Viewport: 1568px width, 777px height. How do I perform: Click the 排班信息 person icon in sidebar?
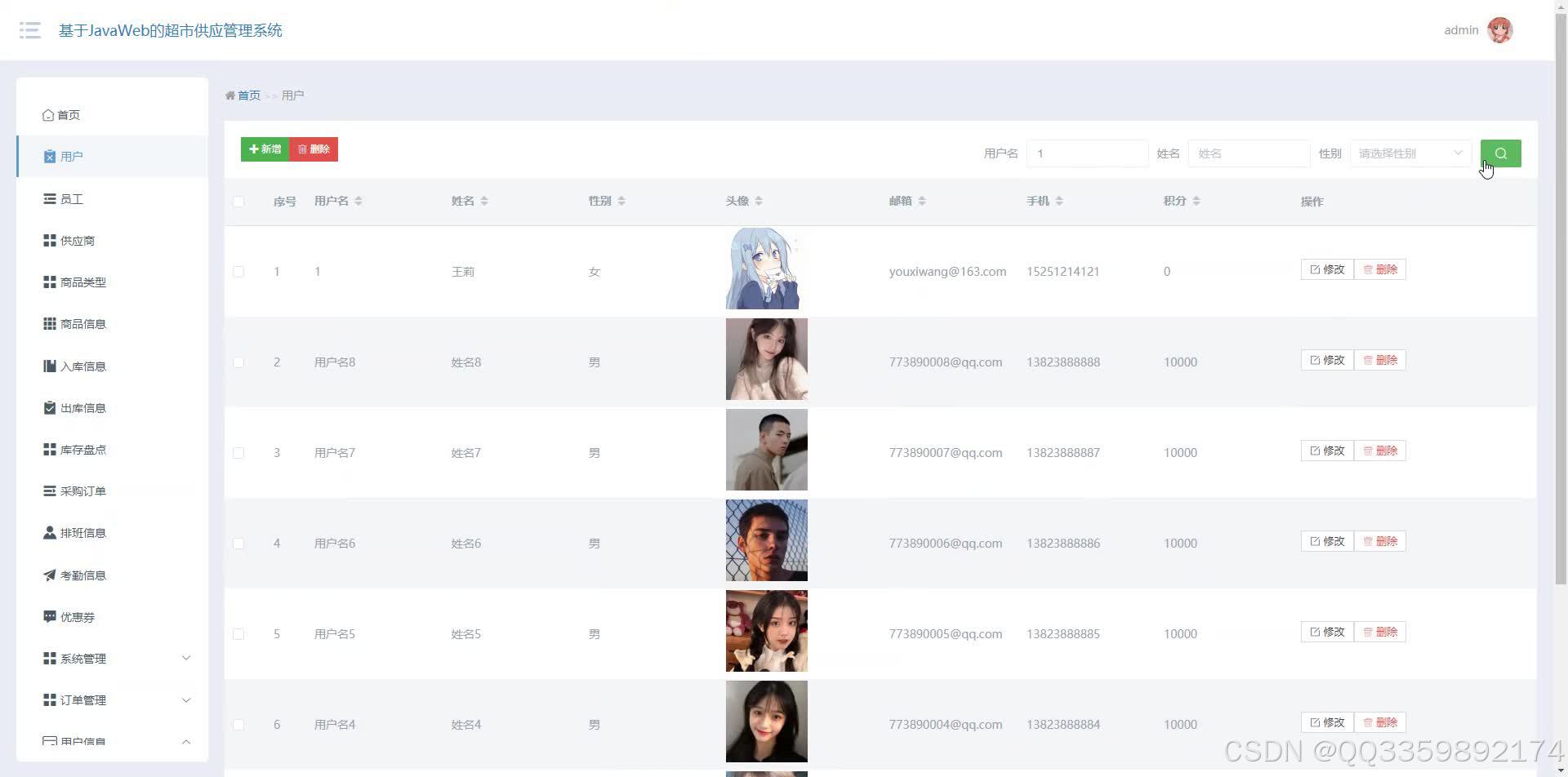(50, 533)
